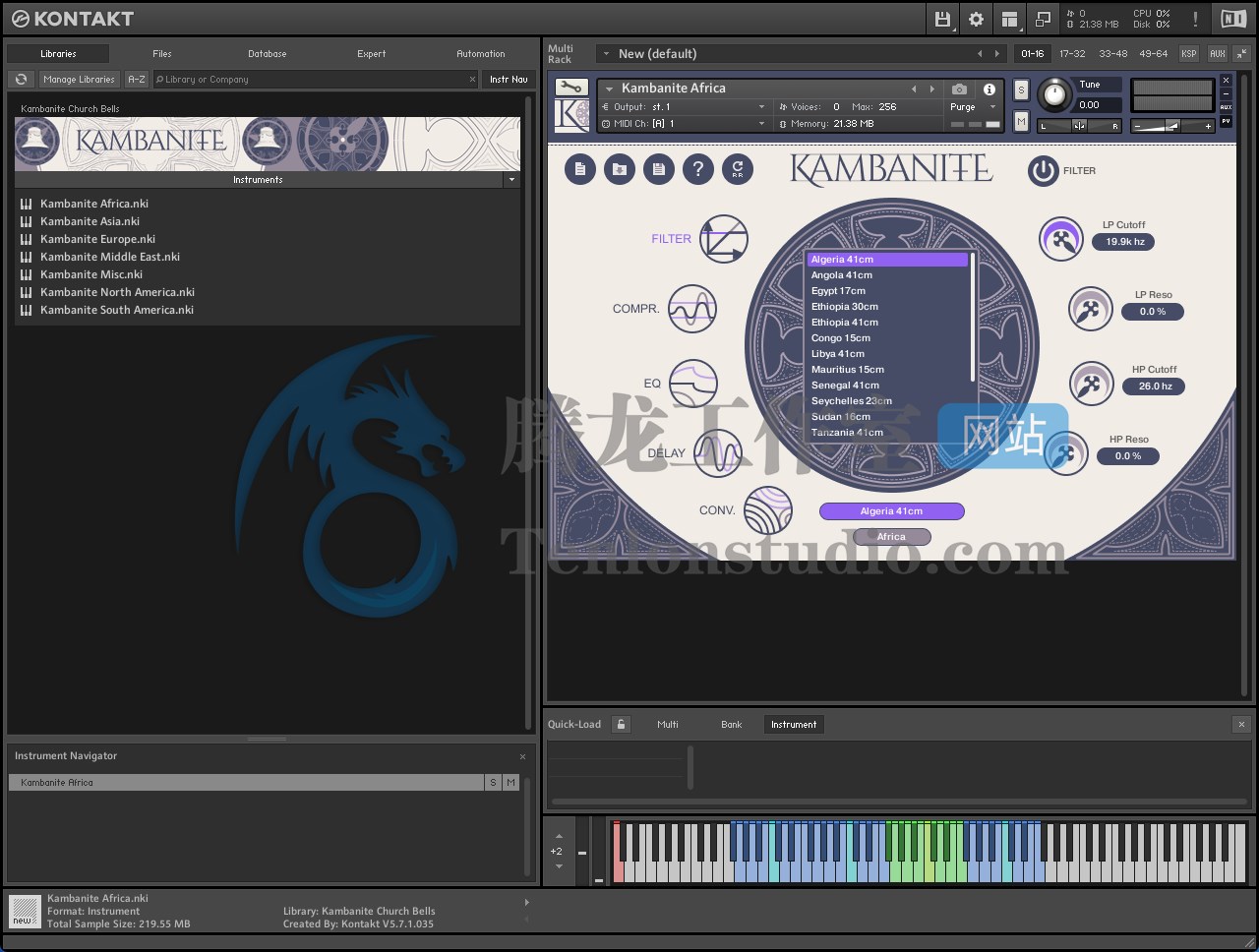Select Quick-Load Bank tab
The width and height of the screenshot is (1259, 952).
pos(732,725)
